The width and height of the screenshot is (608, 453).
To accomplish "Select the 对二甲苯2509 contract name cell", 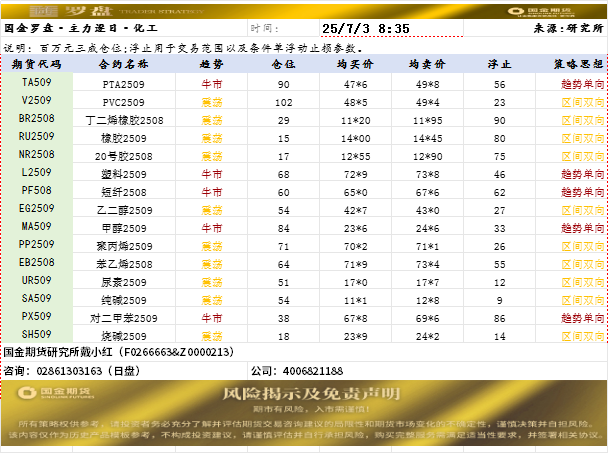I will [124, 318].
